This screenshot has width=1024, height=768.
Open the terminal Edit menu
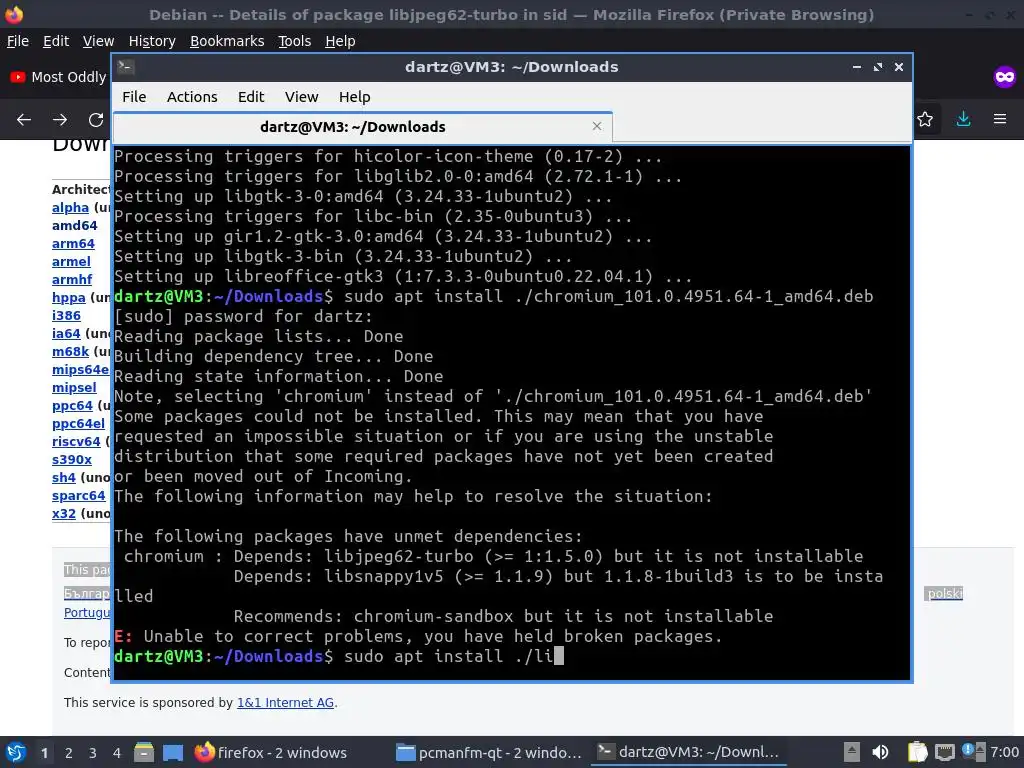[251, 97]
